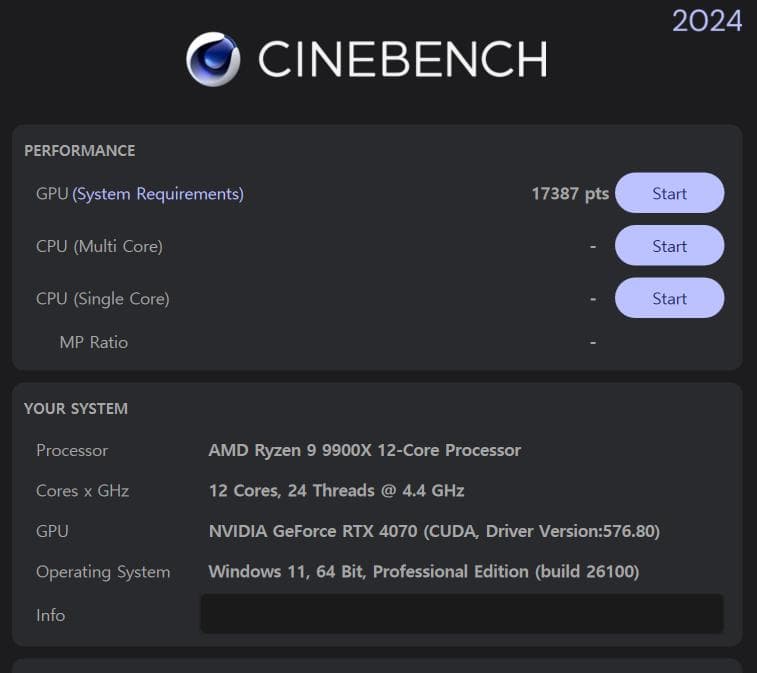This screenshot has width=757, height=673.
Task: Click into the Info text field
Action: click(x=461, y=614)
